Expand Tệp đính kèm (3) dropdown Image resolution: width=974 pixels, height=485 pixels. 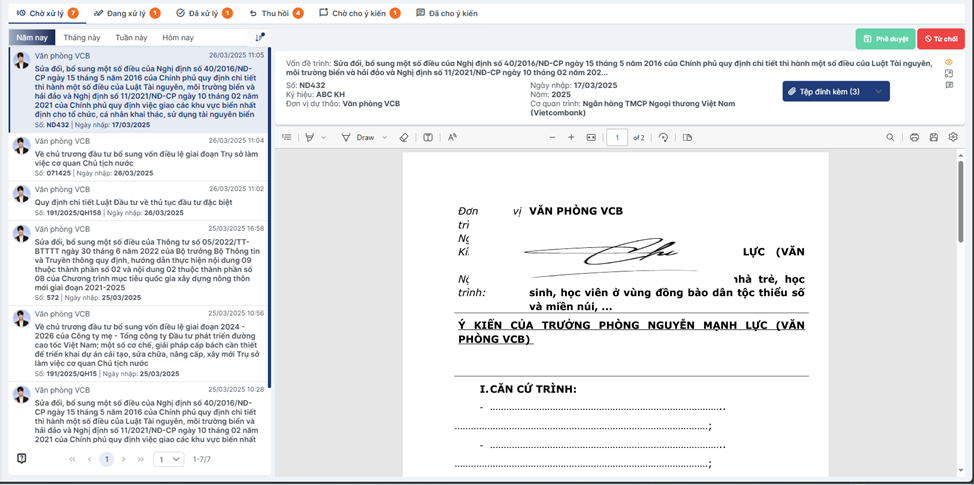coord(835,91)
